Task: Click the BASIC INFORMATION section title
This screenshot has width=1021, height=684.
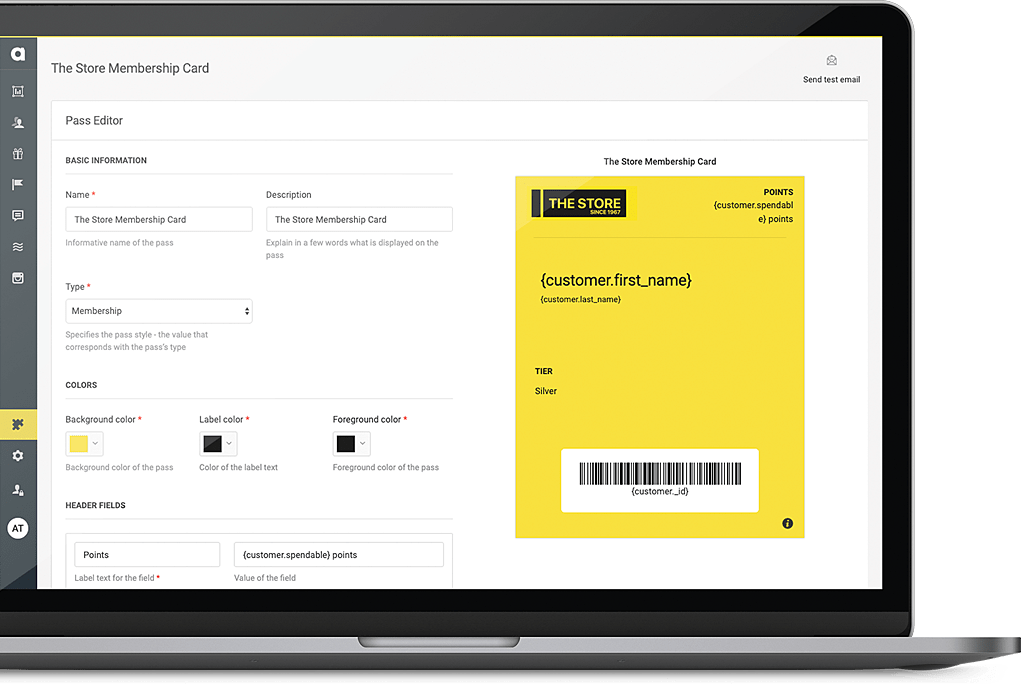Action: pos(106,160)
